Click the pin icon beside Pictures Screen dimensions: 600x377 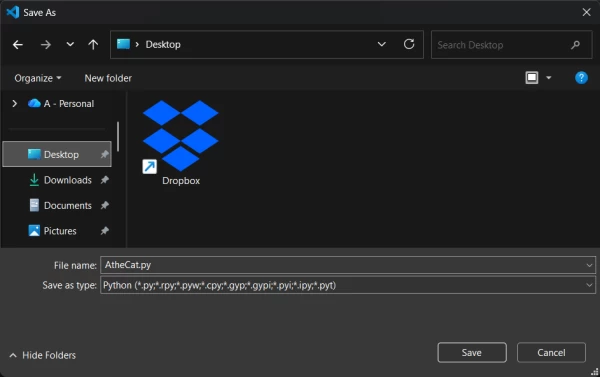pos(104,231)
